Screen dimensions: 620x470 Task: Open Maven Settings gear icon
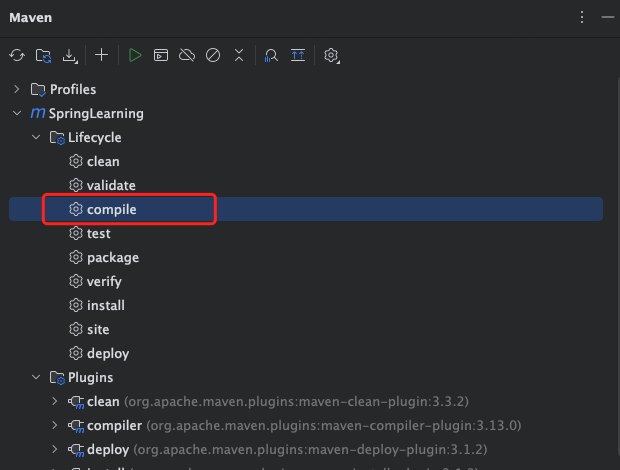pyautogui.click(x=331, y=55)
